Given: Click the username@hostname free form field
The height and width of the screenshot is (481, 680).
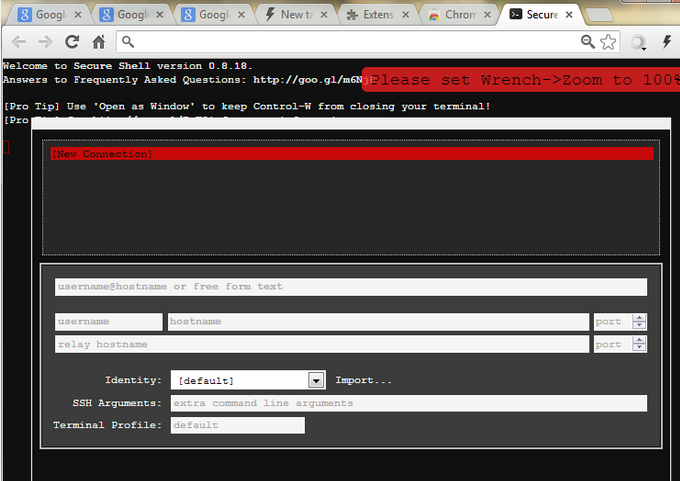Looking at the screenshot, I should click(x=351, y=287).
